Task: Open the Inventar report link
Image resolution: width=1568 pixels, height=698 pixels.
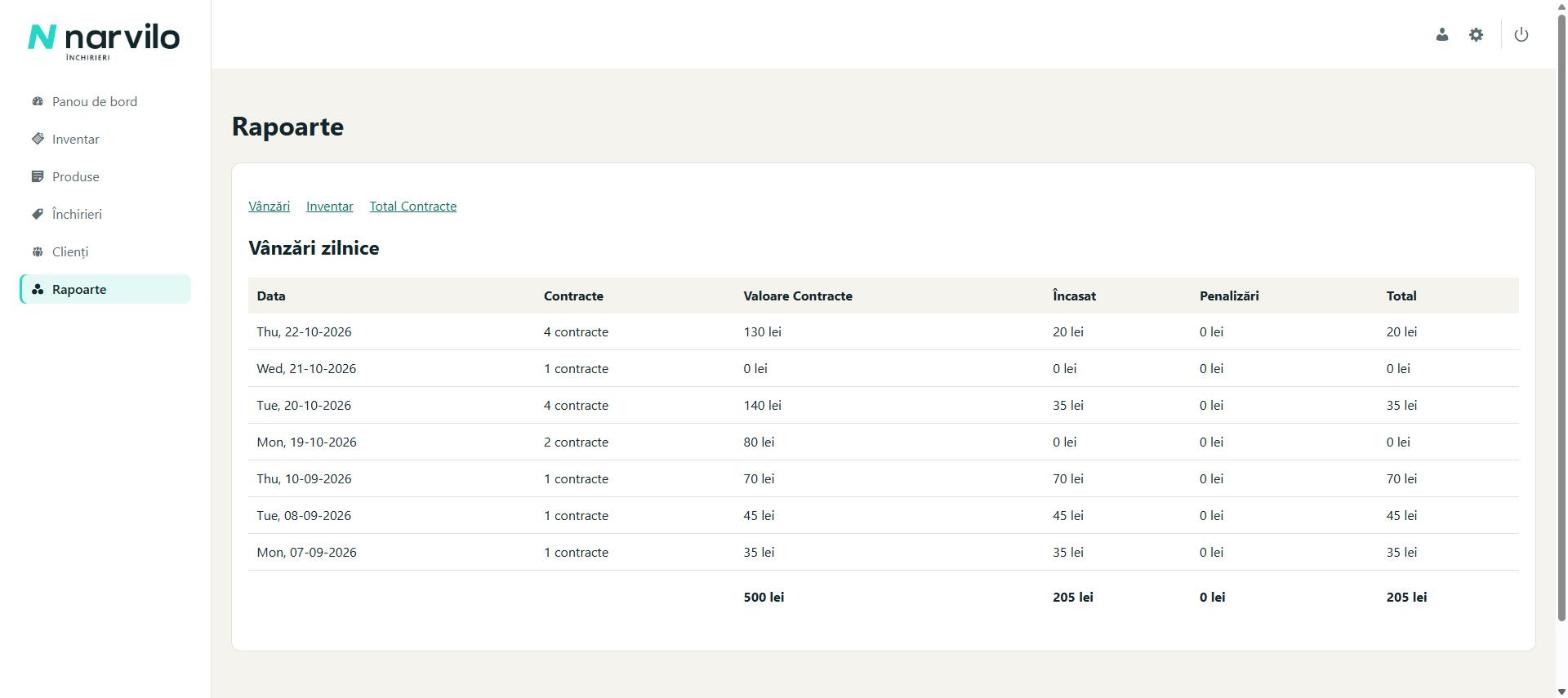Action: pos(330,206)
